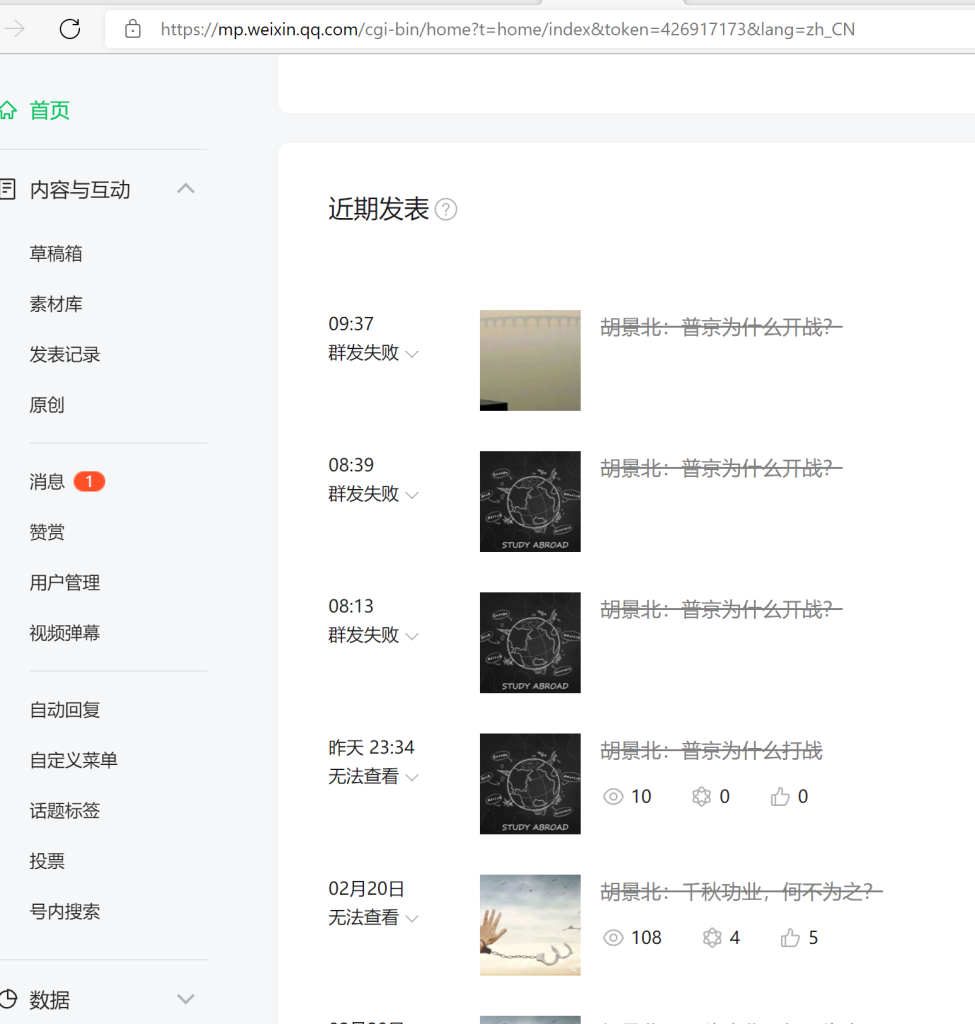Viewport: 975px width, 1024px height.
Task: Open article 胡景北：千秋功业，何不为之？
Action: pos(741,891)
